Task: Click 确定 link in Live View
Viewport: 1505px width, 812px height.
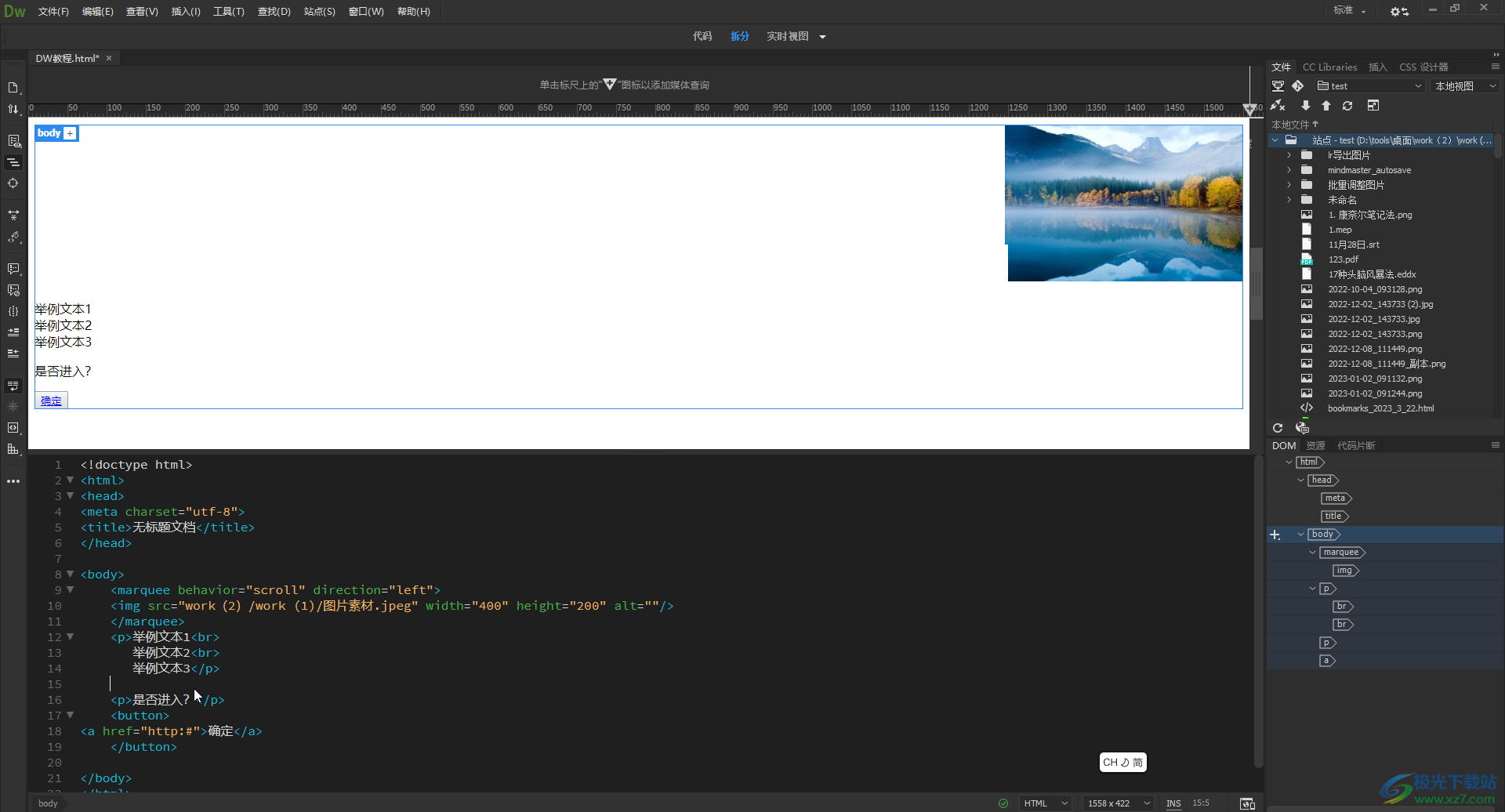Action: (51, 401)
